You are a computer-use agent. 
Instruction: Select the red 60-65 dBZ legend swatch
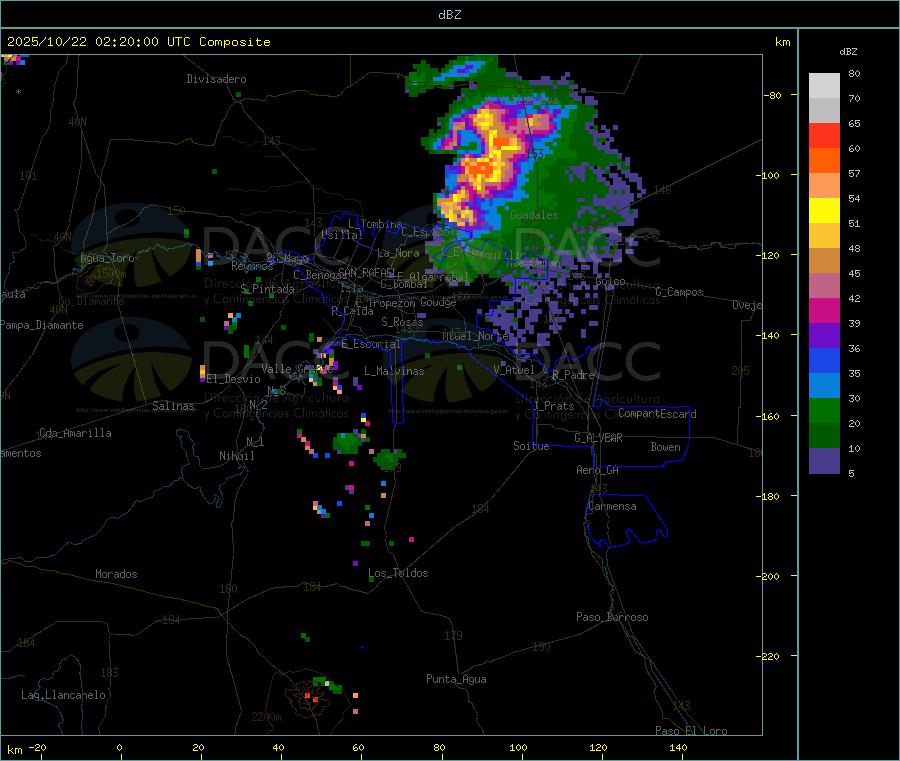tap(824, 136)
